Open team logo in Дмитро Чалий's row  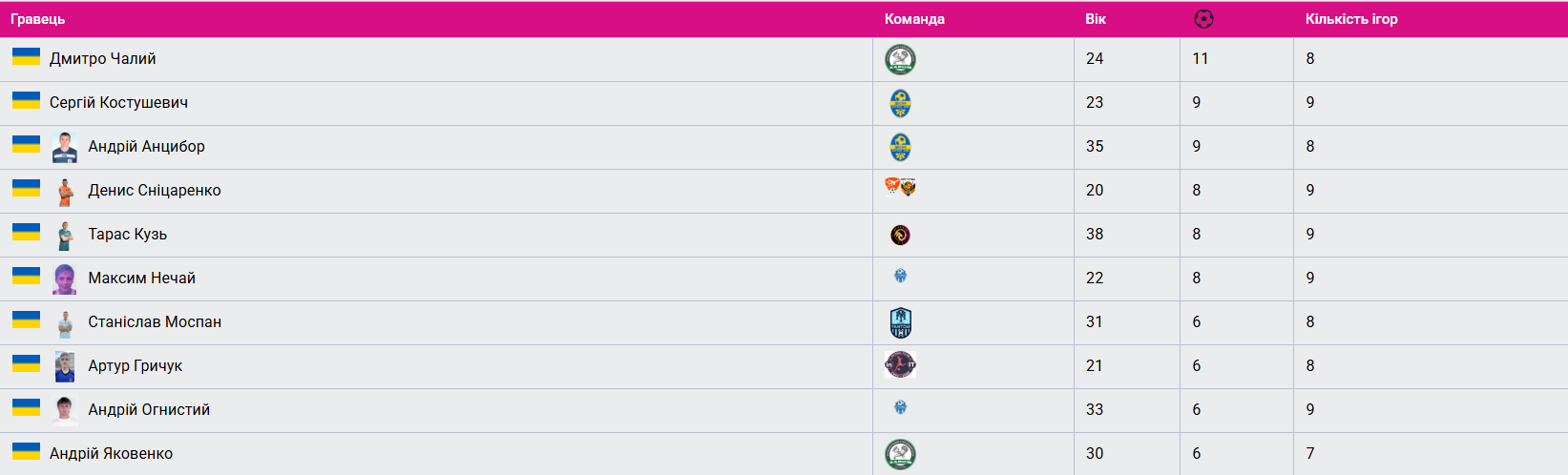(900, 59)
